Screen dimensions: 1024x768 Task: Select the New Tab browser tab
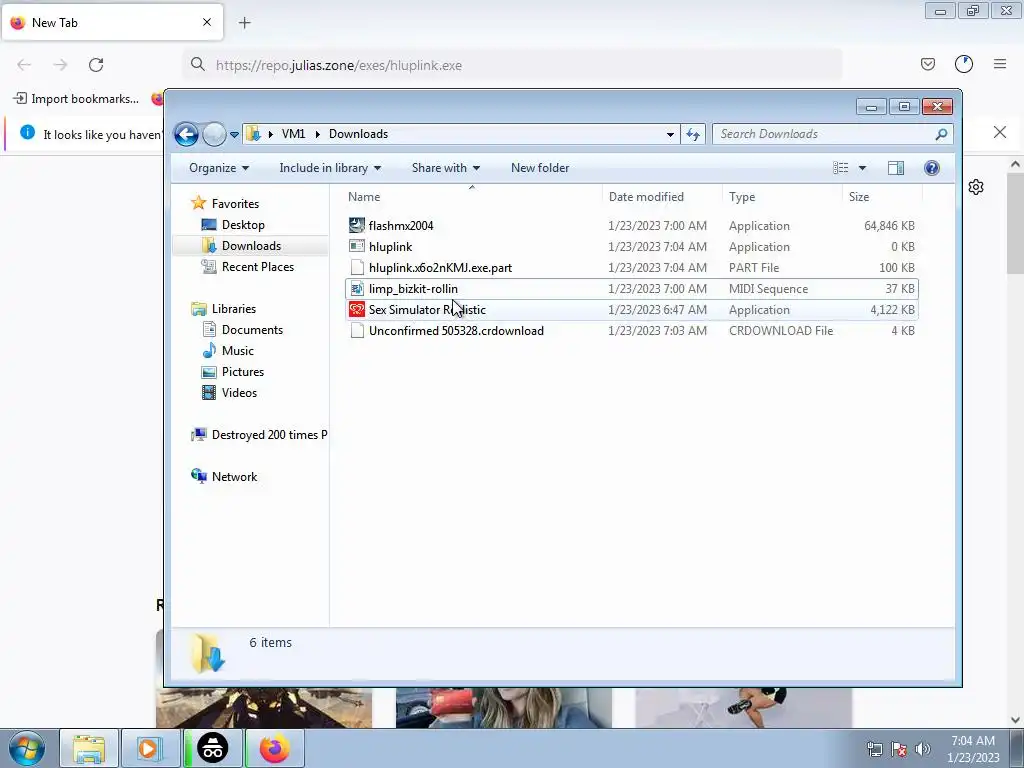click(112, 22)
